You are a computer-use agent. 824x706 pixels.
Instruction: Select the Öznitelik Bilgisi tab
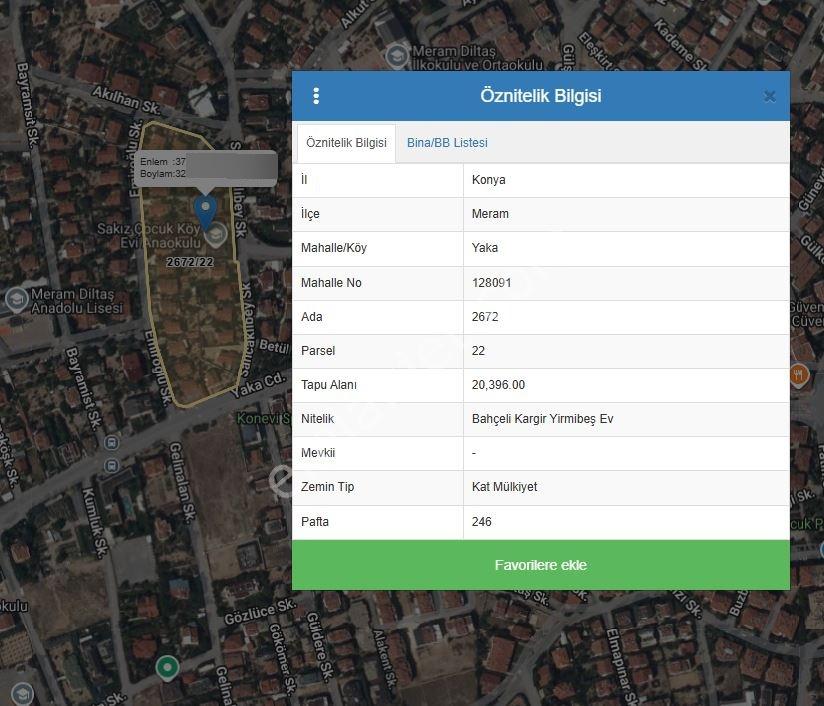346,142
